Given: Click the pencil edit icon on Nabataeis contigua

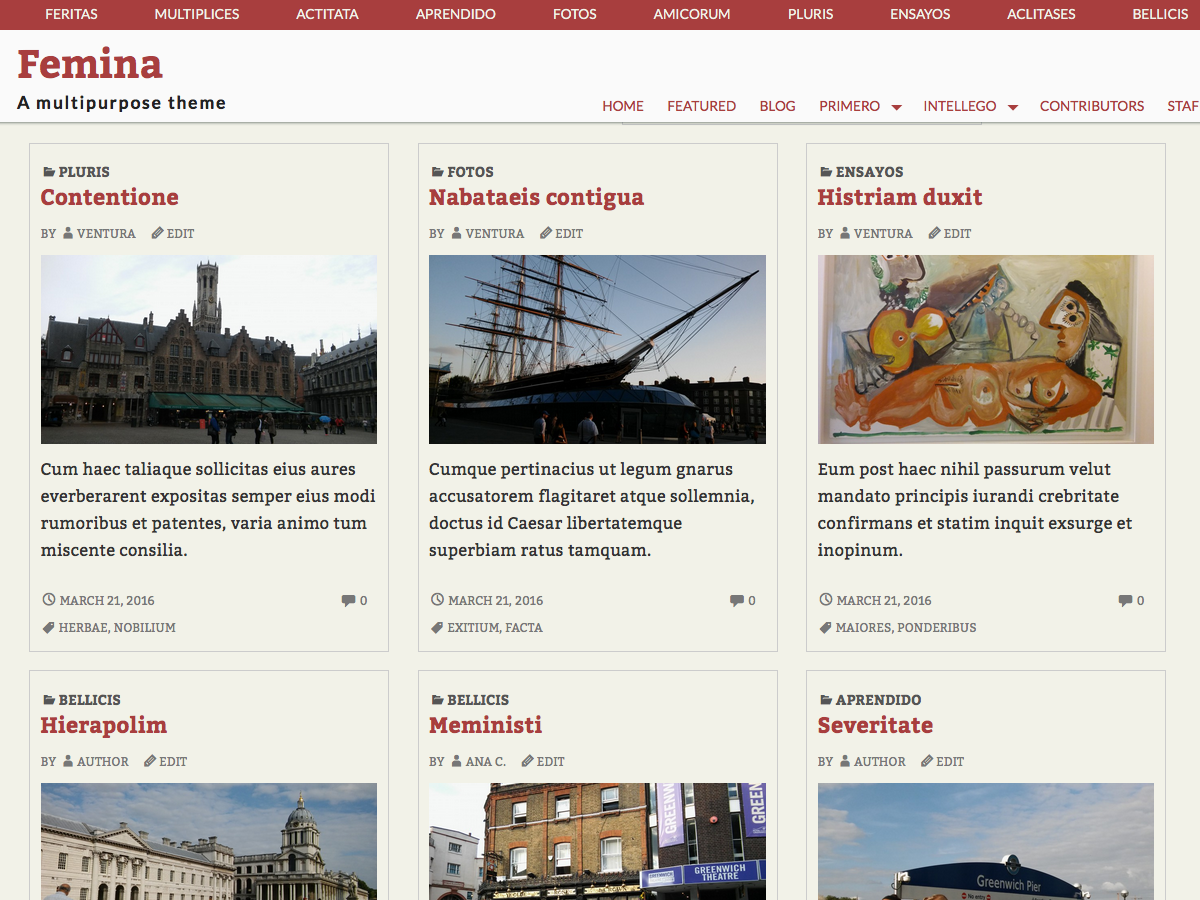Looking at the screenshot, I should point(546,233).
